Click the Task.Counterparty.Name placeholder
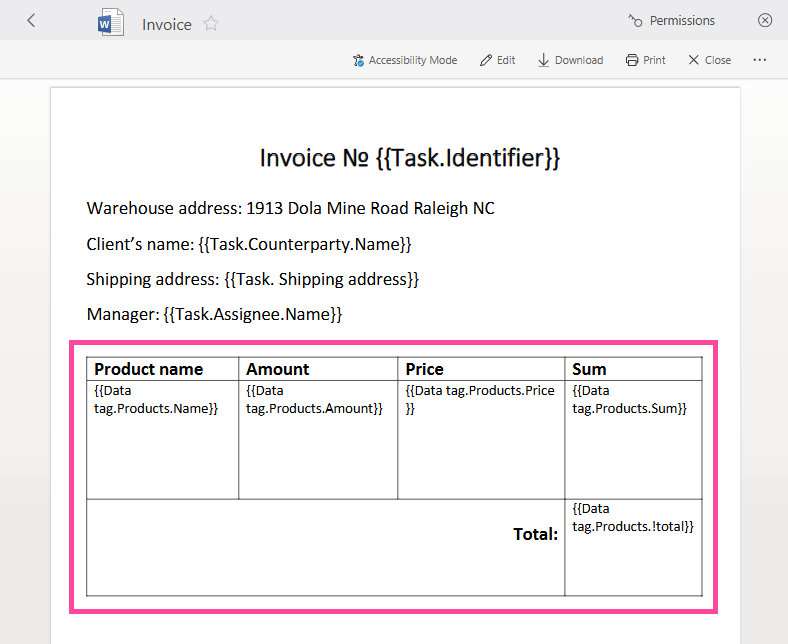 [305, 244]
